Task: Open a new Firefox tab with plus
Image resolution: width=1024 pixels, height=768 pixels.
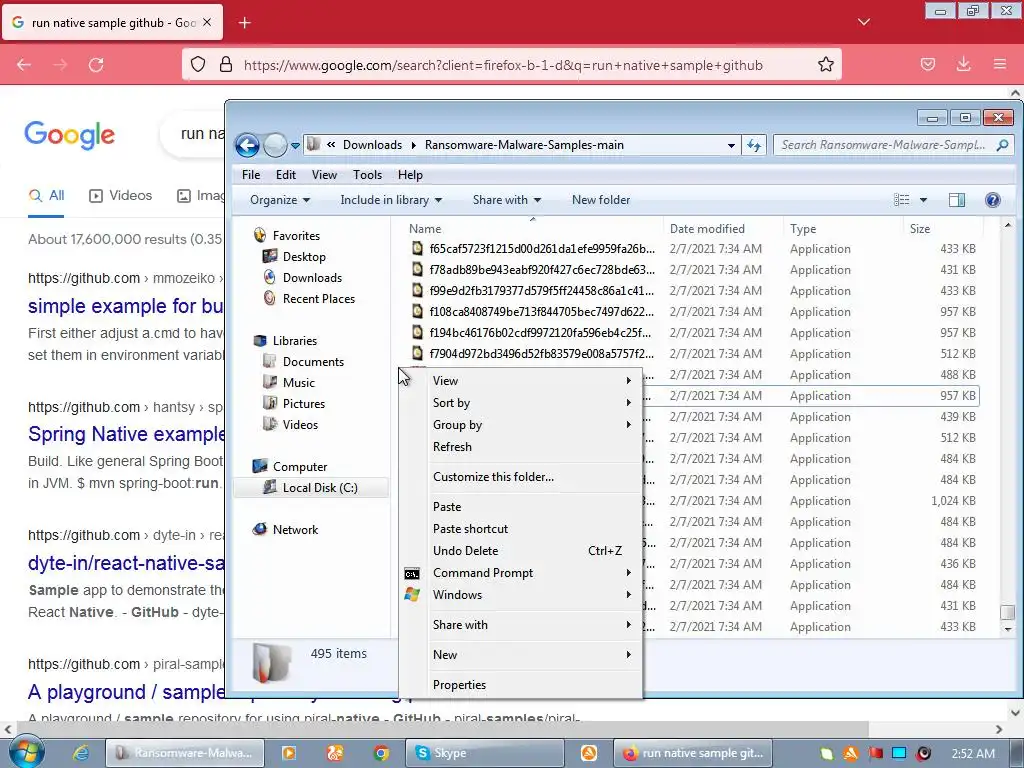Action: click(245, 23)
